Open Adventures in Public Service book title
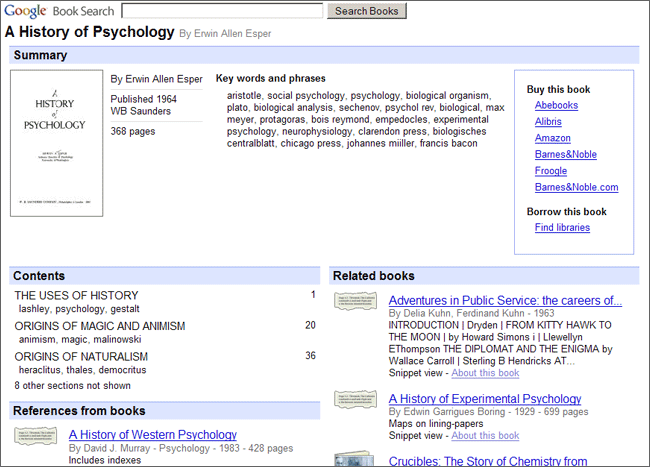This screenshot has height=467, width=650. (x=505, y=300)
